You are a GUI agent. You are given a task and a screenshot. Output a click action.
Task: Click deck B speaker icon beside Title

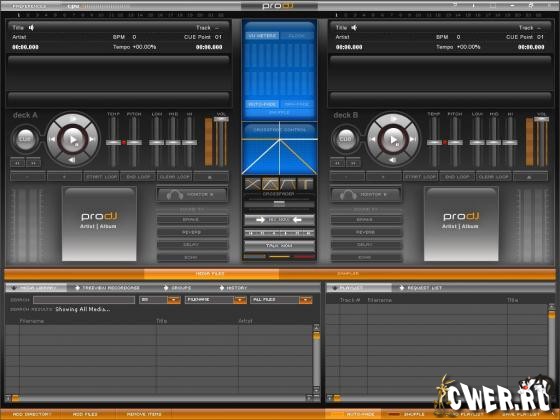(354, 28)
